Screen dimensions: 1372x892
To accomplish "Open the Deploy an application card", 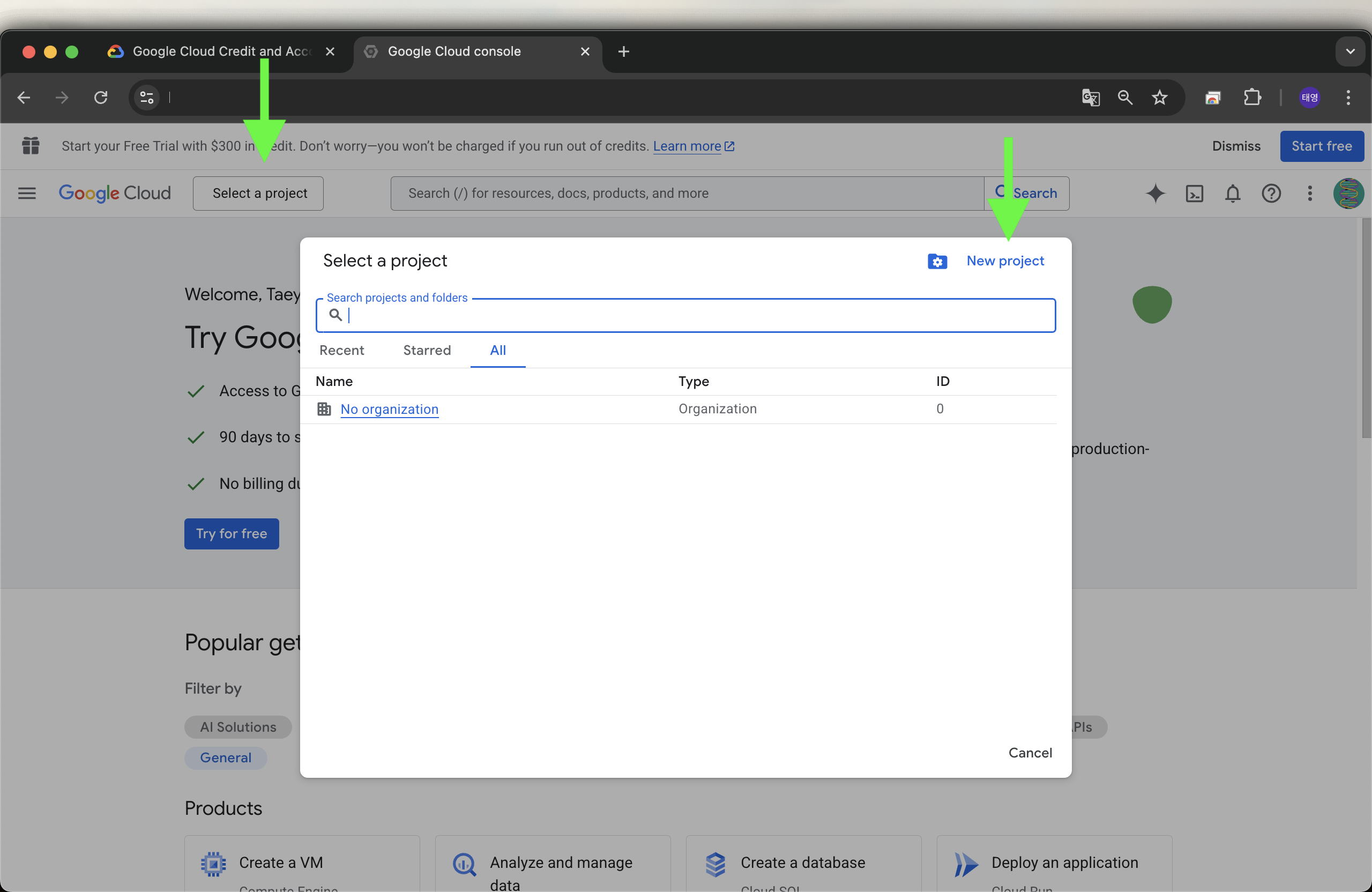I will [x=1054, y=863].
